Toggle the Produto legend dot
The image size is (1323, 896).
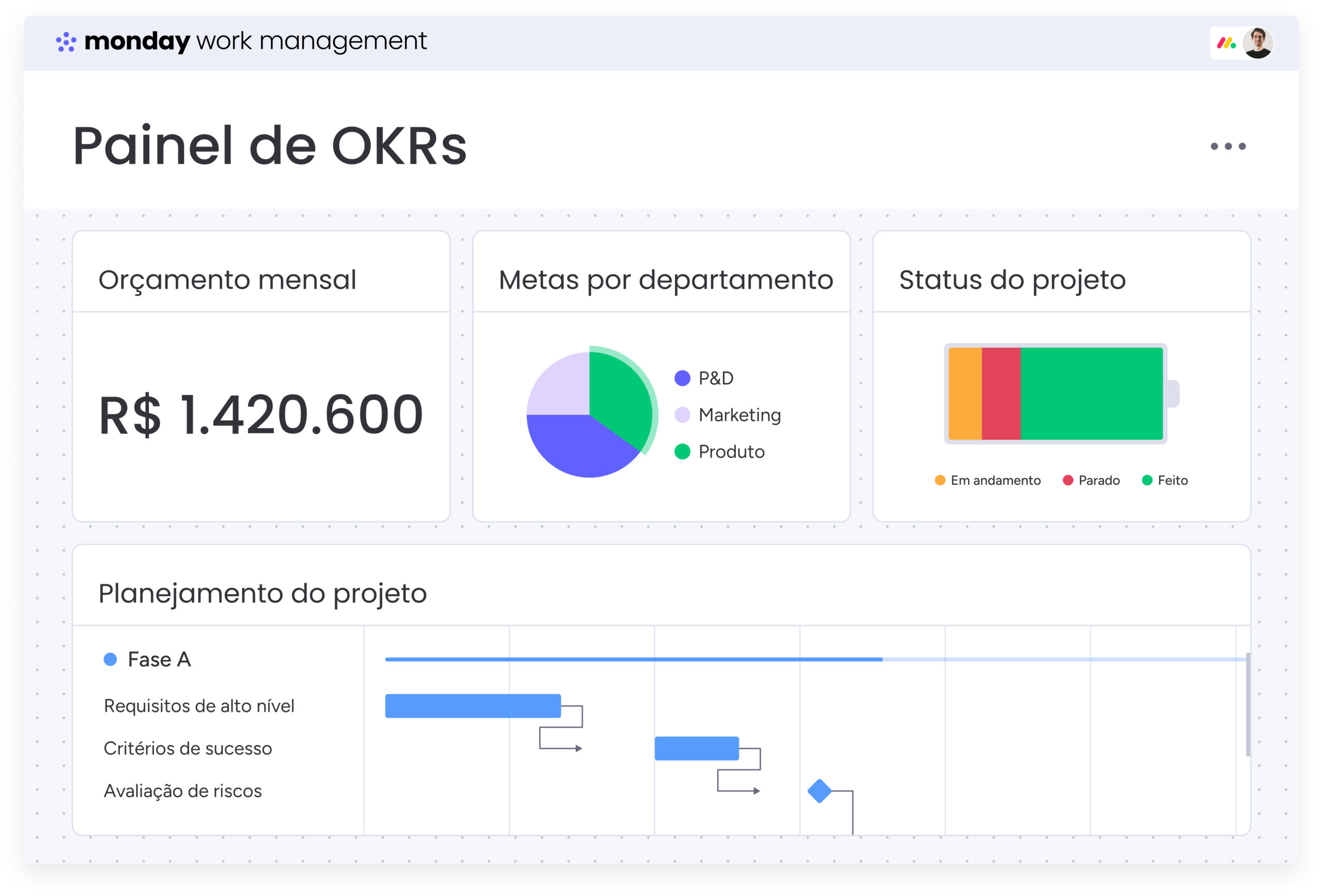[682, 452]
